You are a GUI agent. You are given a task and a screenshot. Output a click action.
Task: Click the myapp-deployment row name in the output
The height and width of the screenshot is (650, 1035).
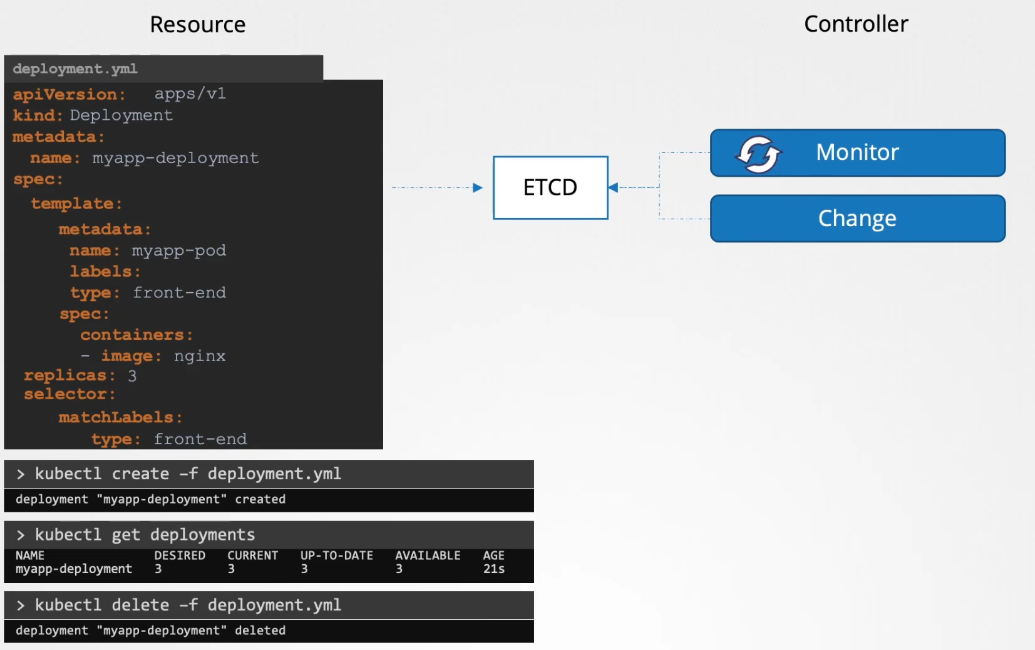pyautogui.click(x=74, y=569)
